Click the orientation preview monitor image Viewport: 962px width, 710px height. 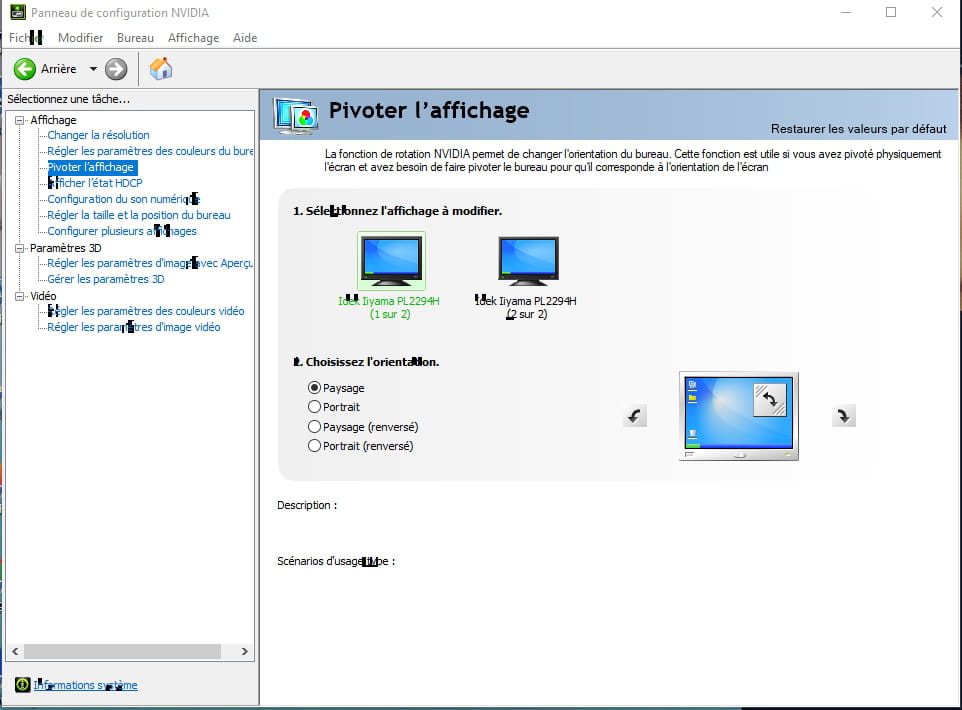click(739, 416)
